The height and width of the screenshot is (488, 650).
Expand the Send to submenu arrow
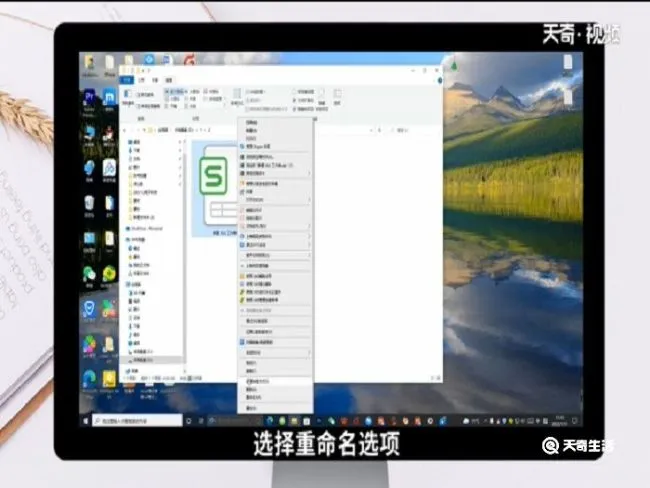[309, 352]
